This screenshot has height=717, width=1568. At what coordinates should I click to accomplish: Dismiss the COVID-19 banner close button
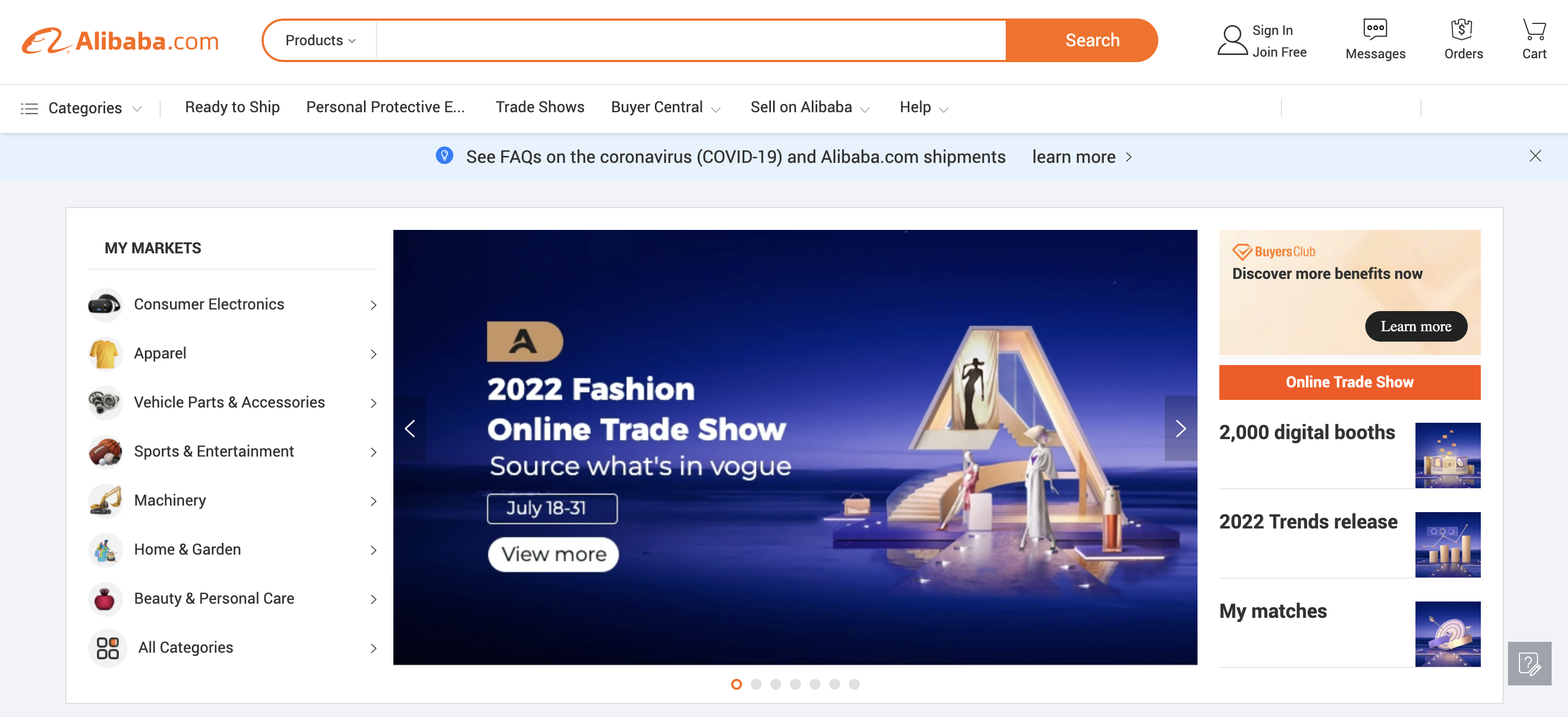[1535, 155]
